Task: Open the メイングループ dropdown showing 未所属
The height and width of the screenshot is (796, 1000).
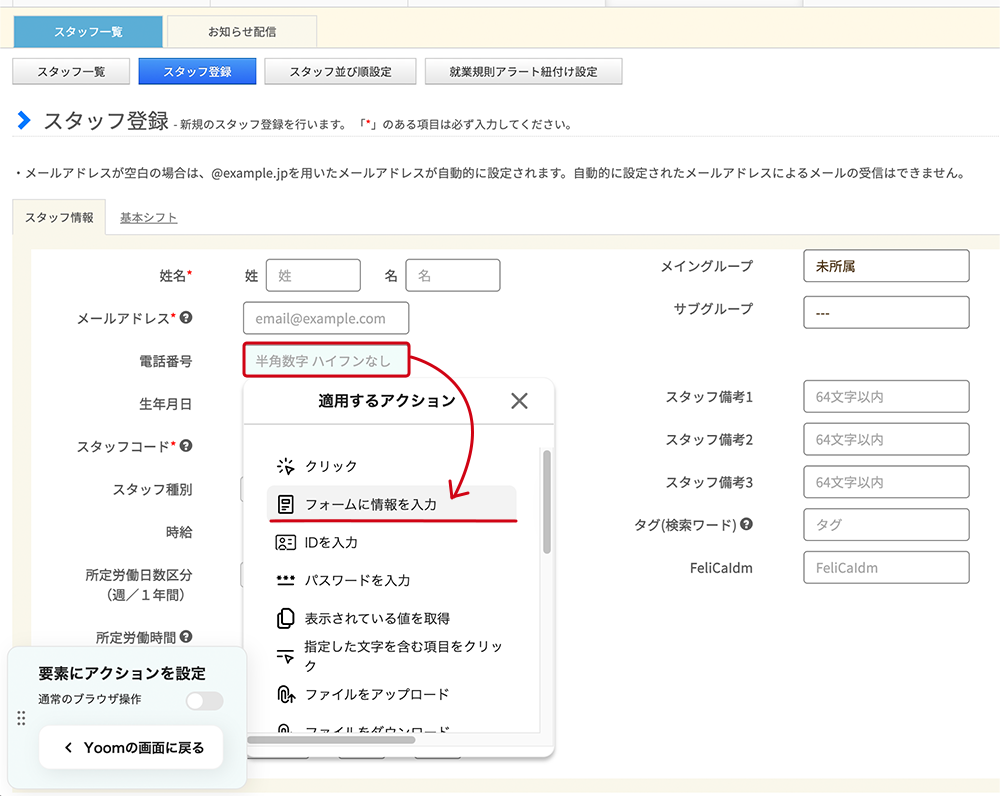Action: (885, 266)
